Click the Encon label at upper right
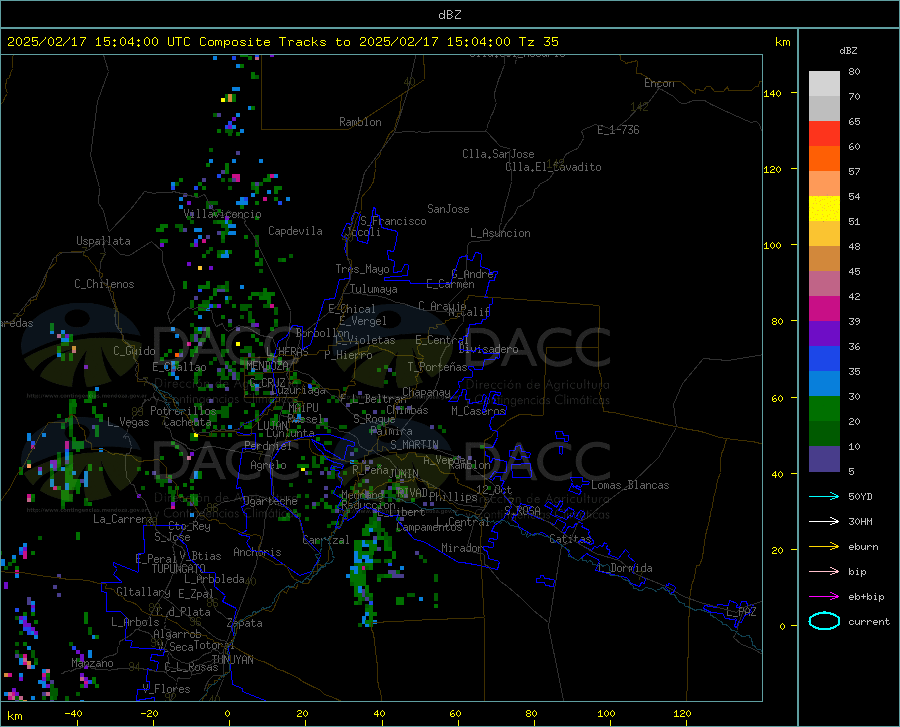 point(659,83)
